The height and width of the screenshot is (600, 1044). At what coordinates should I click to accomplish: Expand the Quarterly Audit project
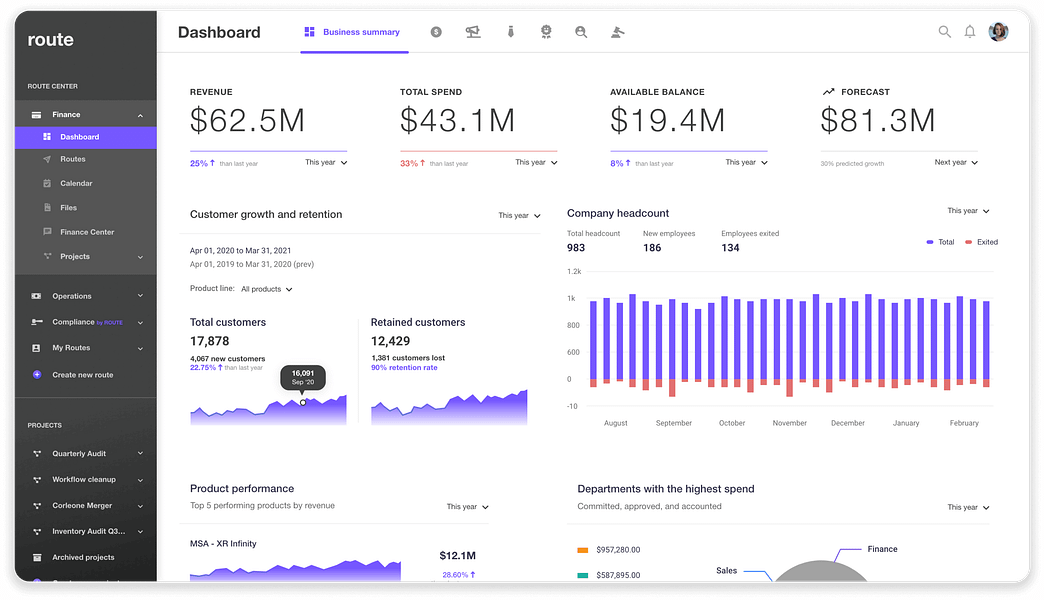click(x=140, y=453)
